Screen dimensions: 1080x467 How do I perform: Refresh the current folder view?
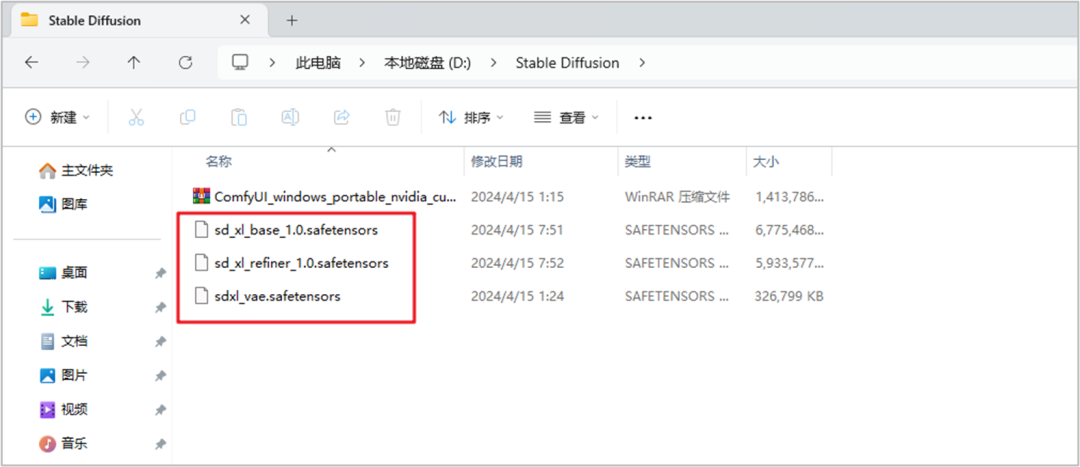[185, 63]
